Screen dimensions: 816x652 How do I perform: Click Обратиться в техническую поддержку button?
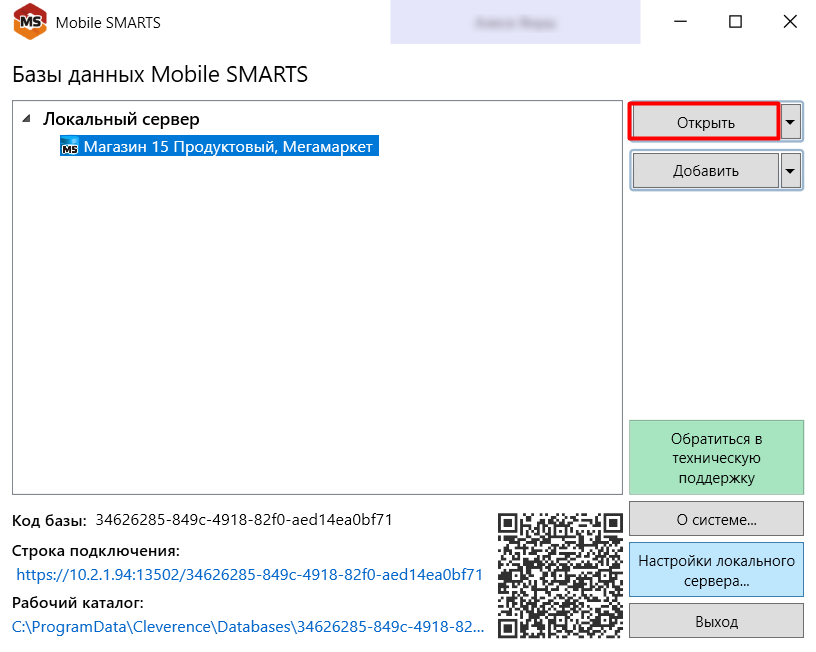pos(716,458)
